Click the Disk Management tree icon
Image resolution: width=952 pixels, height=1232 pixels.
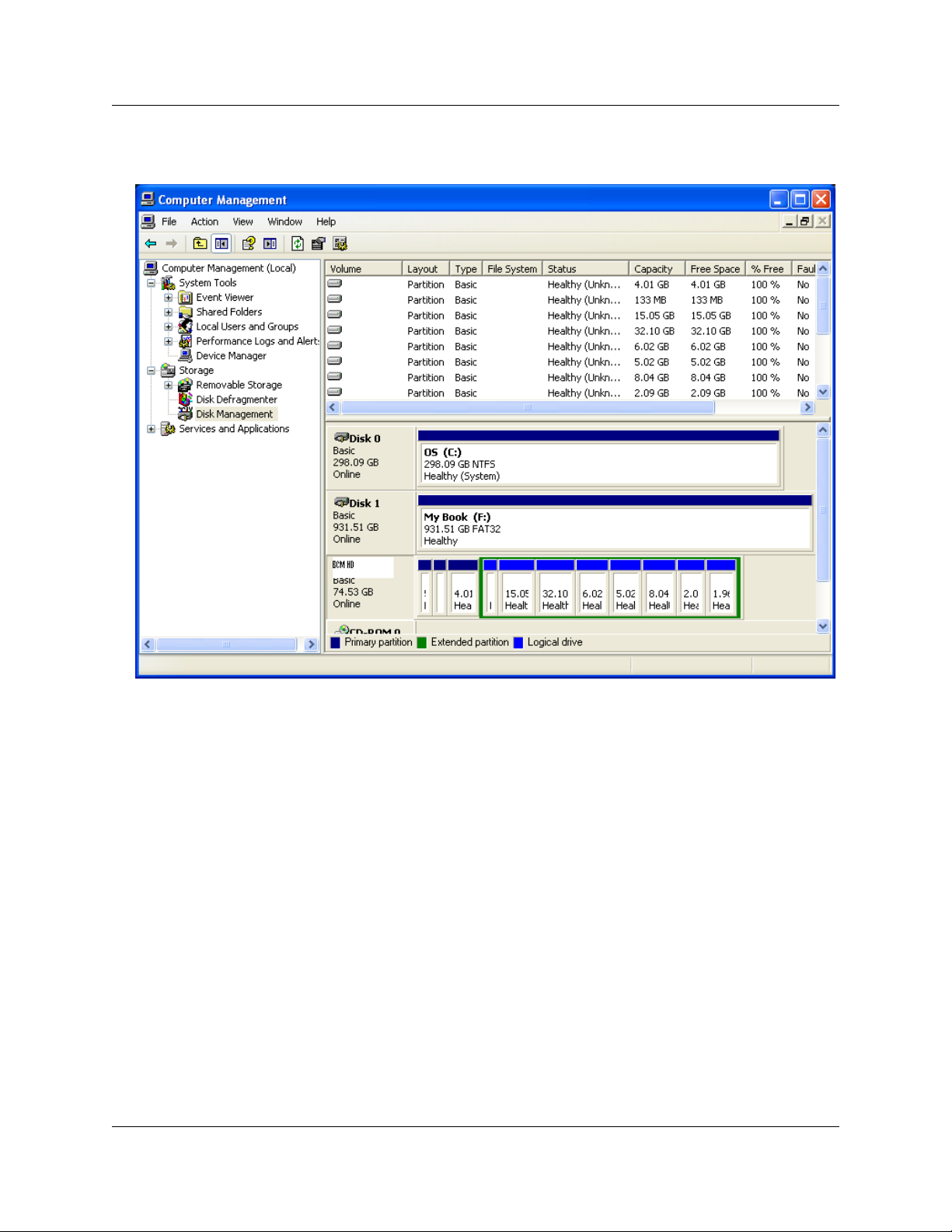coord(185,414)
